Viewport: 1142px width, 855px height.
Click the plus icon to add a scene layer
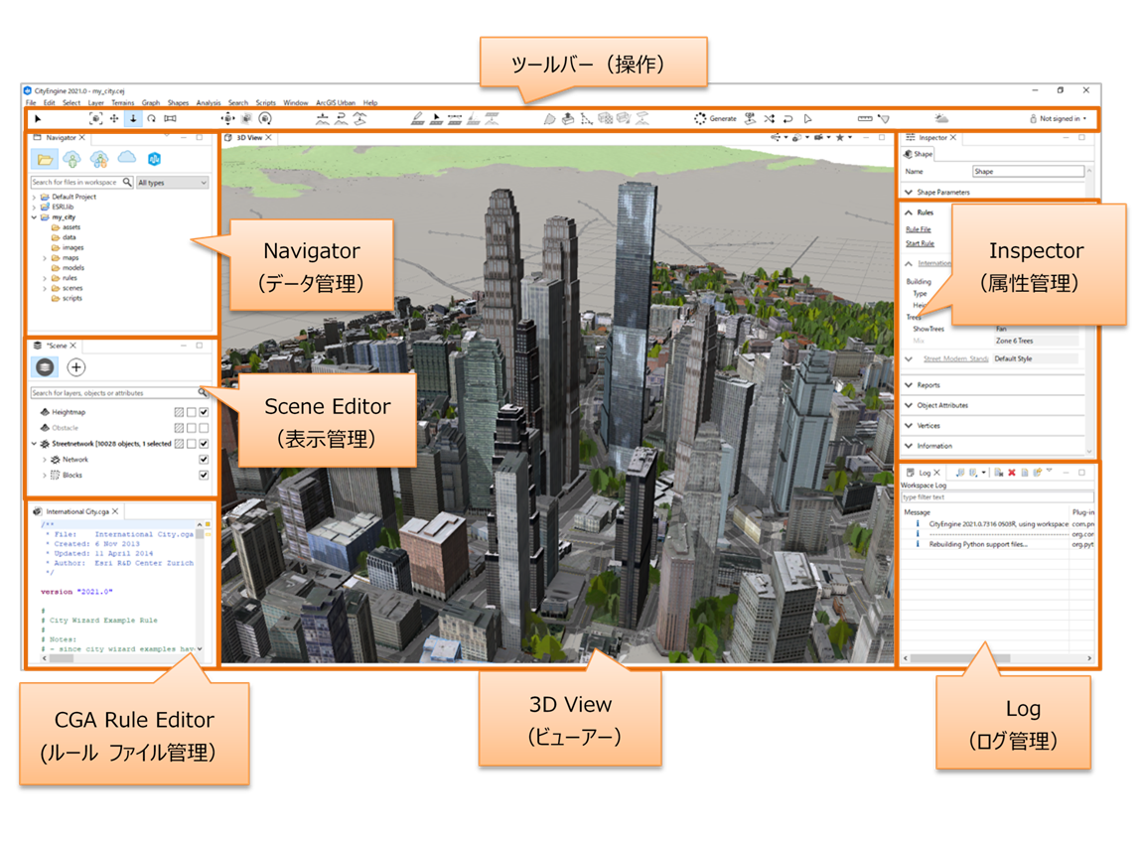[x=76, y=367]
